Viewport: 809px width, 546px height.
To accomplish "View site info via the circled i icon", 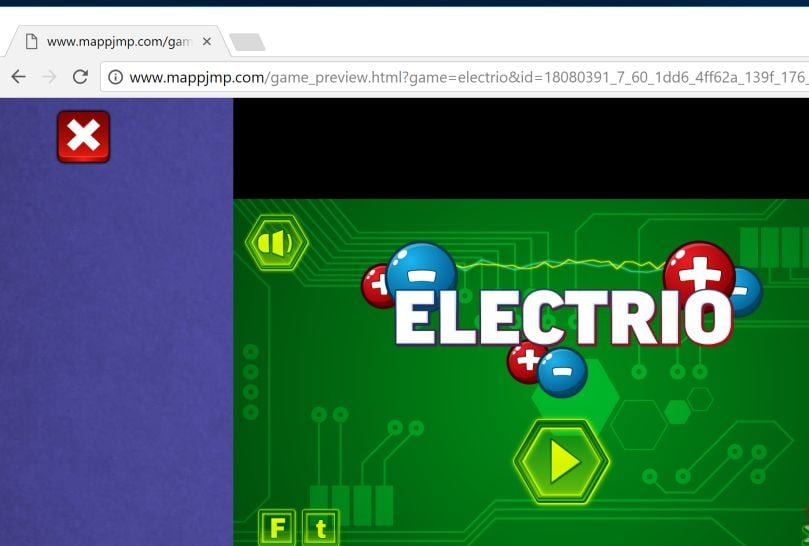I will point(116,77).
